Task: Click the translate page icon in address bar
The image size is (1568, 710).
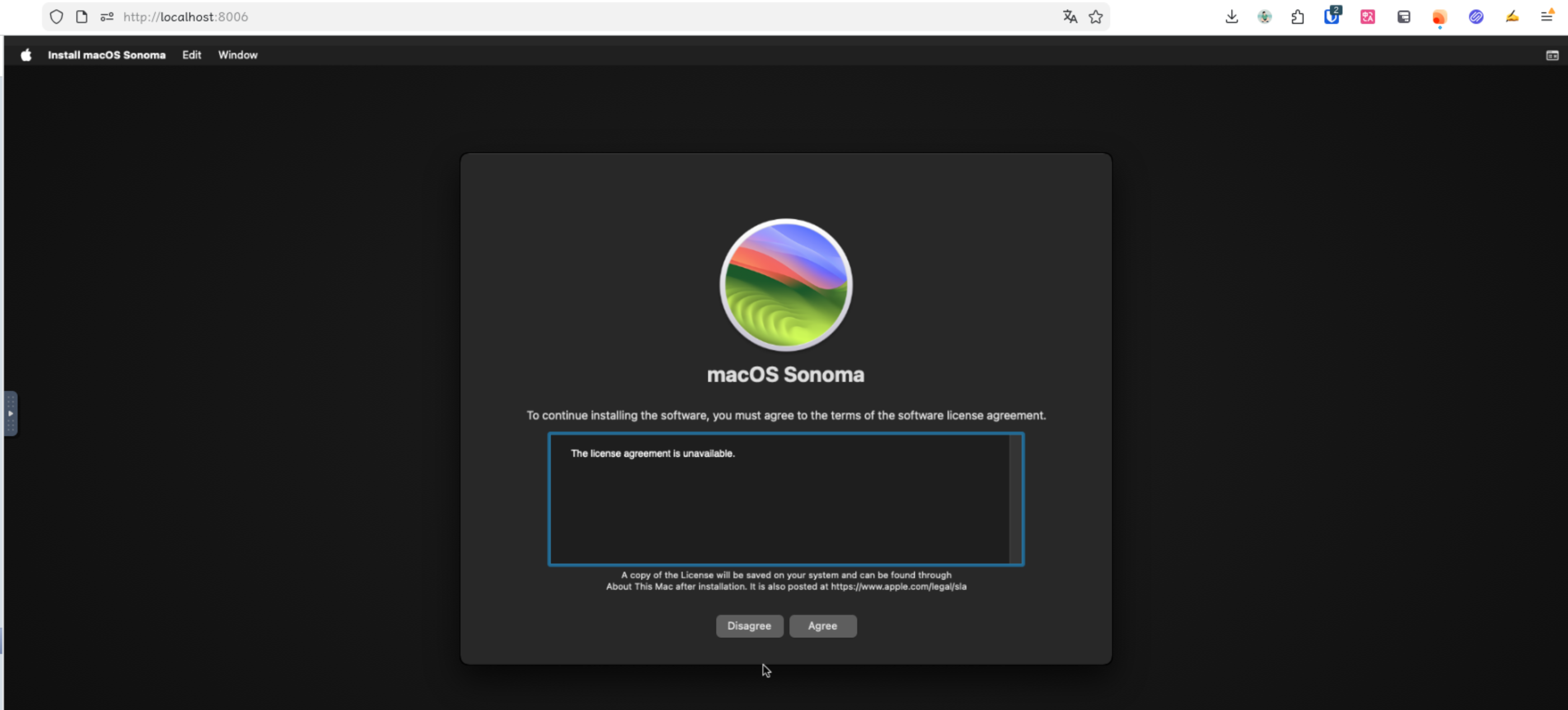Action: (x=1070, y=17)
